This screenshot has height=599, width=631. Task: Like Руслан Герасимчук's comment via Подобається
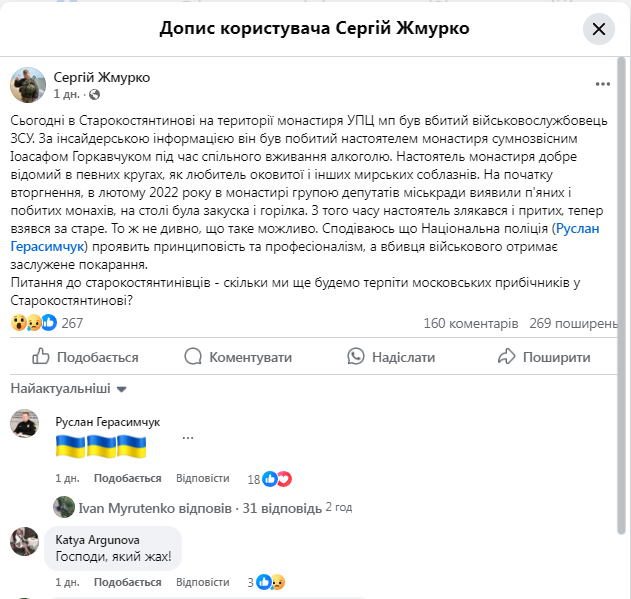[x=128, y=478]
